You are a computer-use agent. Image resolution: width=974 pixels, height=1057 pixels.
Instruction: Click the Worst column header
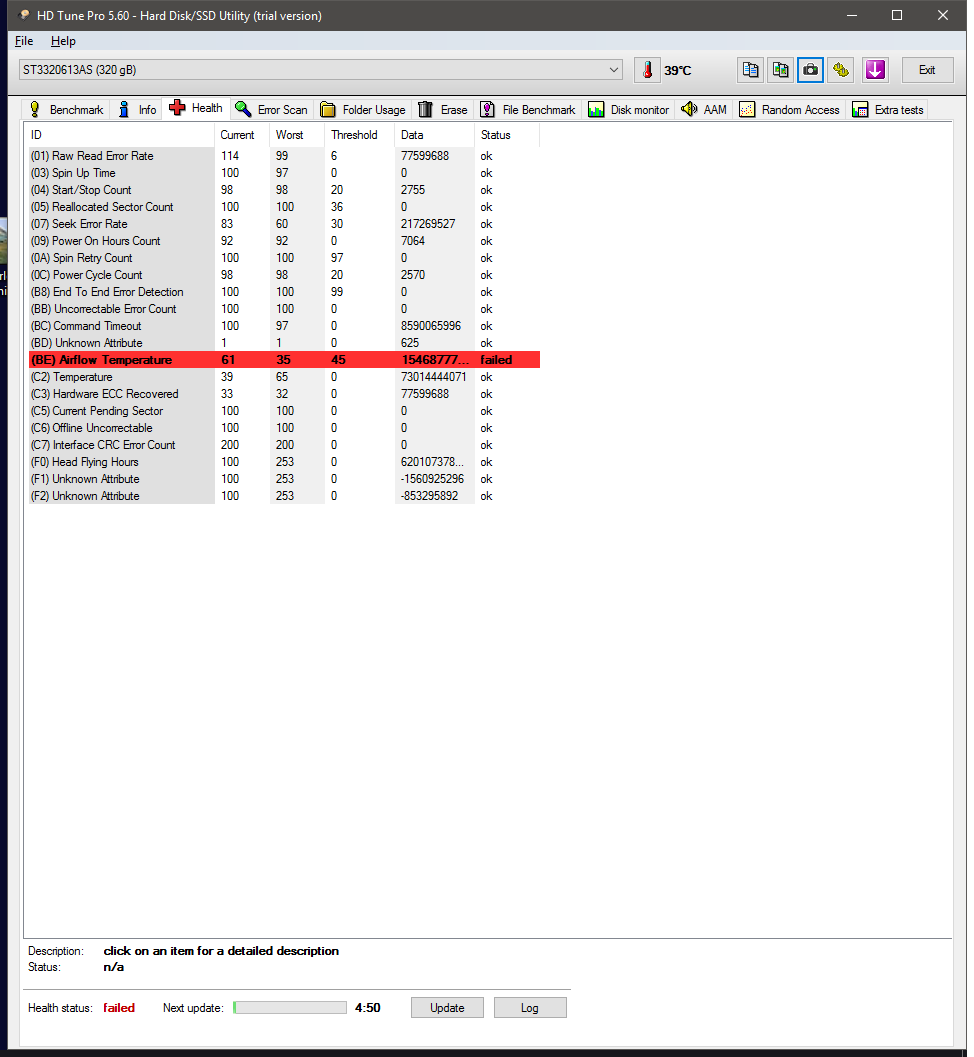(297, 135)
